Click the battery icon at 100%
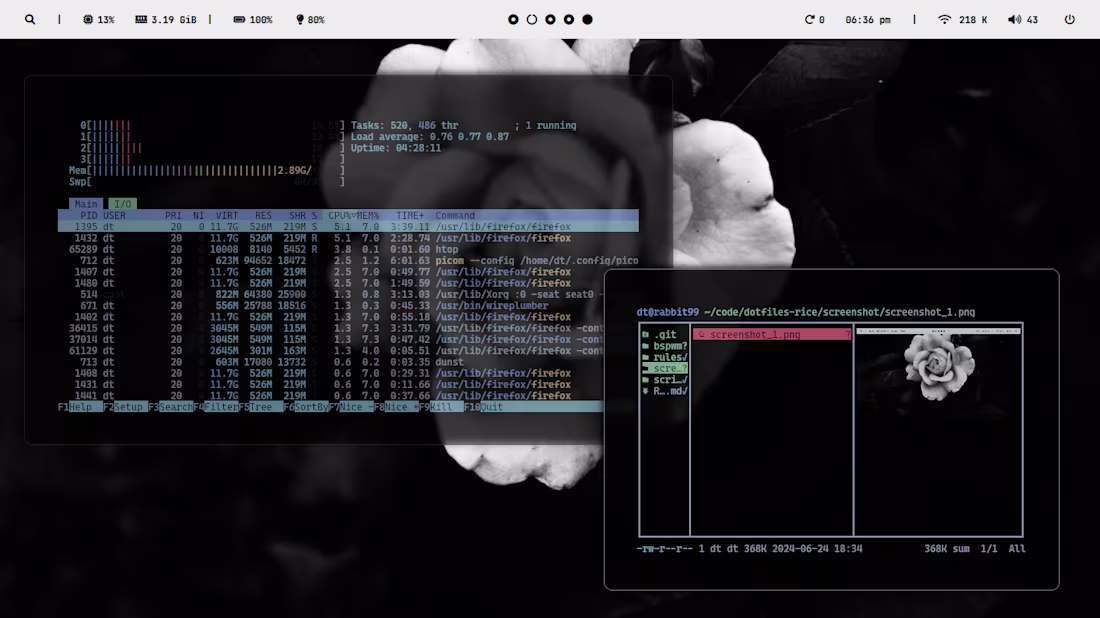This screenshot has width=1100, height=618. [240, 18]
